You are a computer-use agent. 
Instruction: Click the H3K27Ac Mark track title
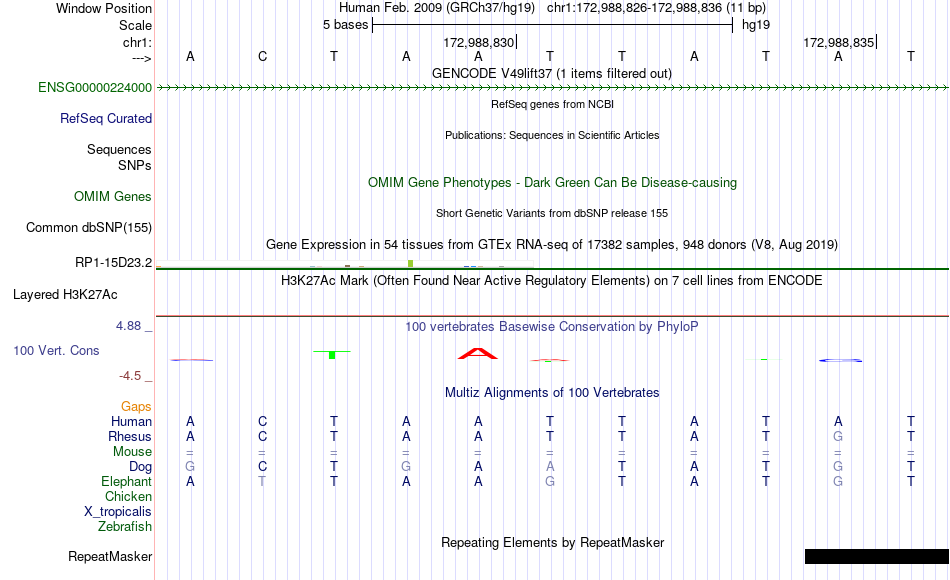tap(552, 281)
